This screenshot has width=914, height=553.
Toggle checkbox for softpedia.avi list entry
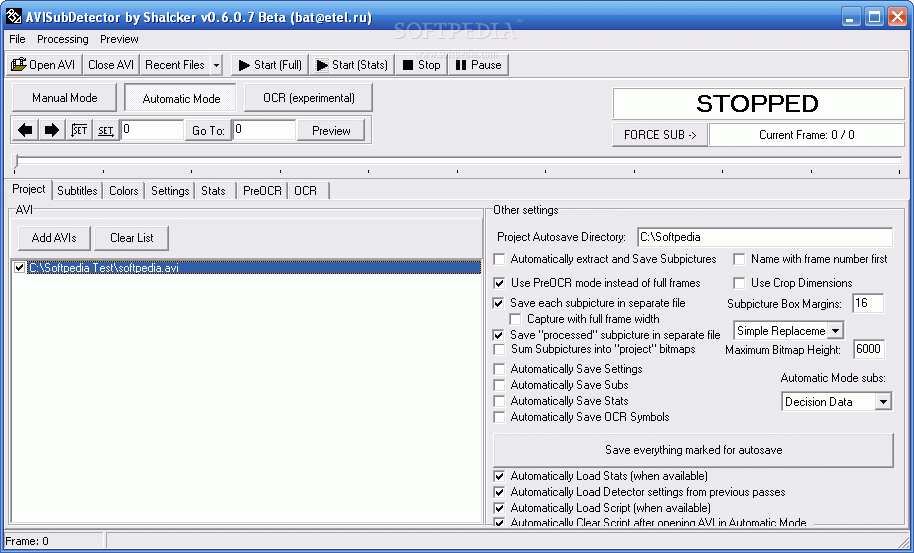click(x=19, y=267)
